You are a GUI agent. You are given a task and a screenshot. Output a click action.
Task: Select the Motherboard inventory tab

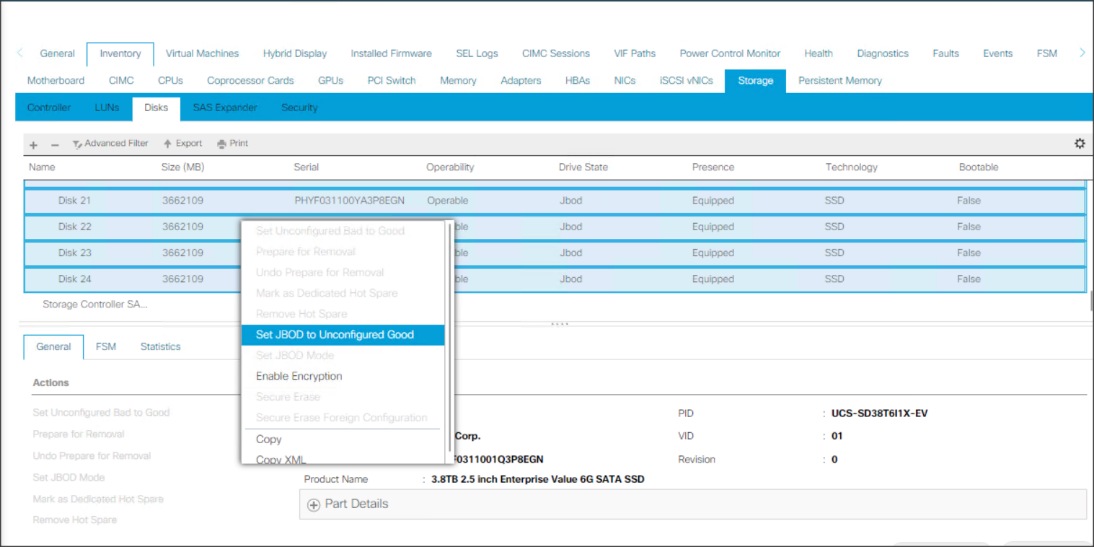pyautogui.click(x=56, y=80)
